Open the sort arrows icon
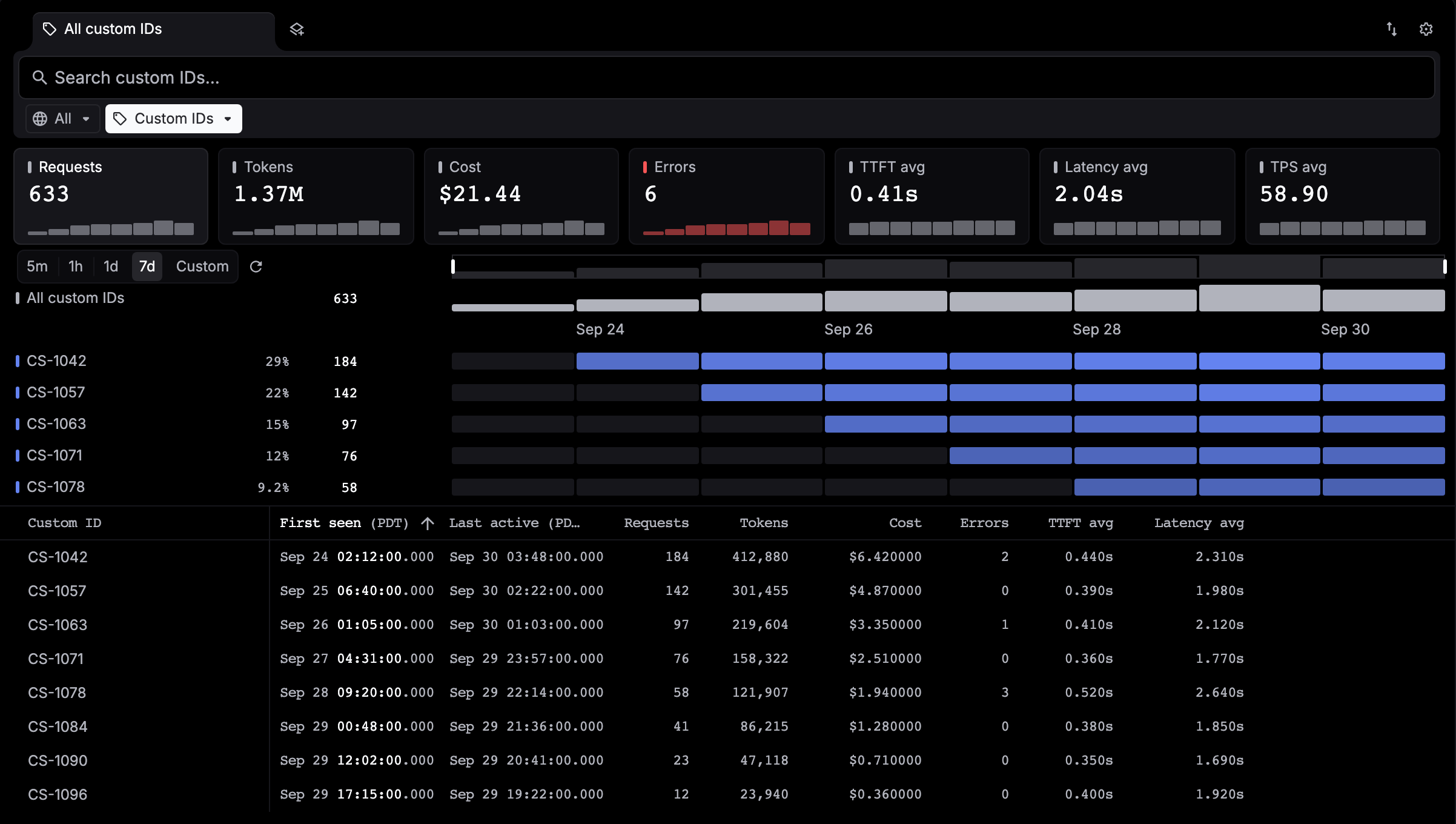 (x=1392, y=29)
